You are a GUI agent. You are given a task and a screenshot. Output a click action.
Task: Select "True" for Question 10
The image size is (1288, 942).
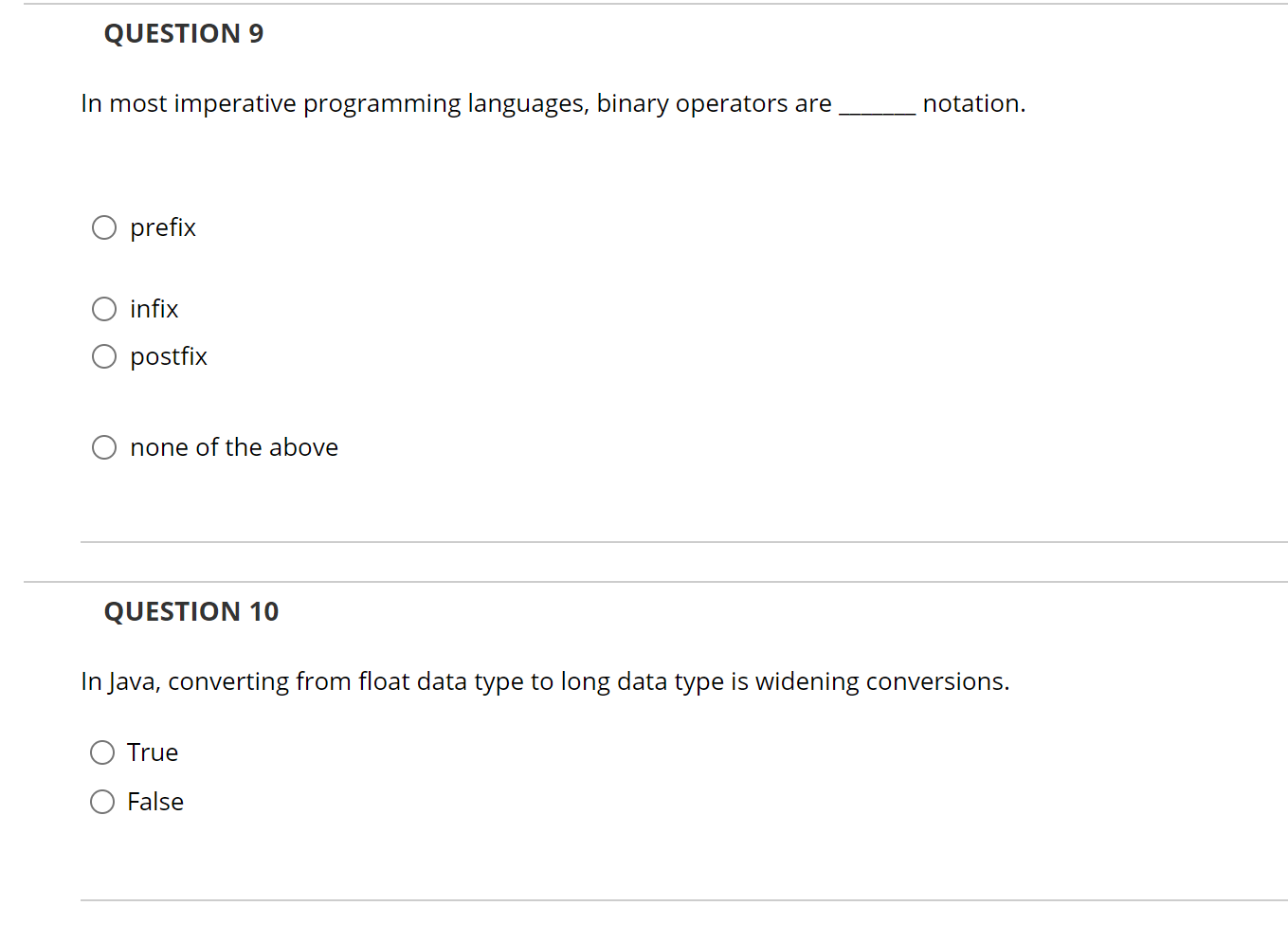point(102,752)
